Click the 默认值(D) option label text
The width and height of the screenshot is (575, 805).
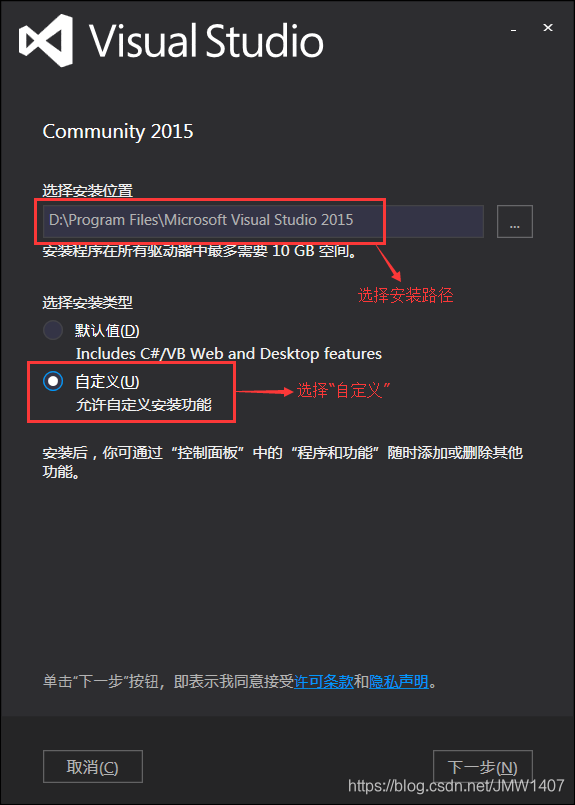click(107, 331)
